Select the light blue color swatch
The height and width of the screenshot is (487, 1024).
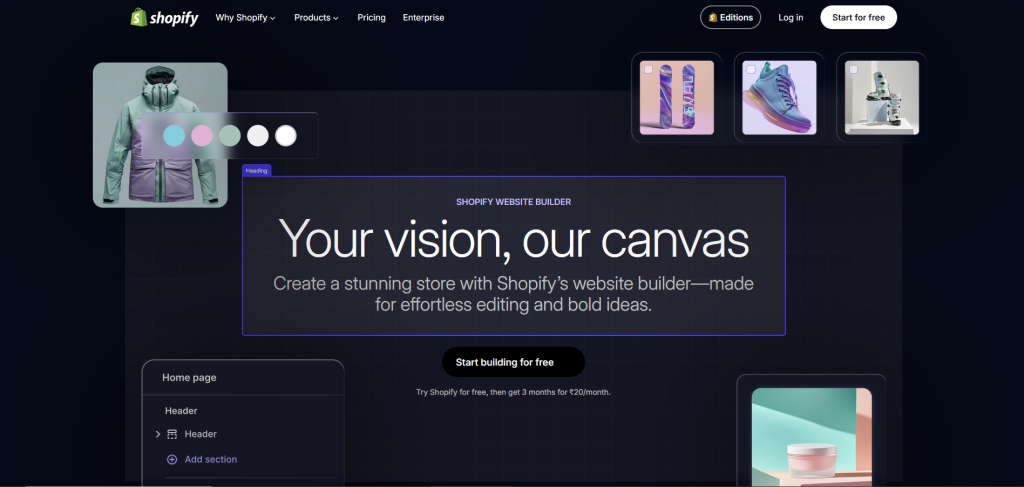coord(174,136)
